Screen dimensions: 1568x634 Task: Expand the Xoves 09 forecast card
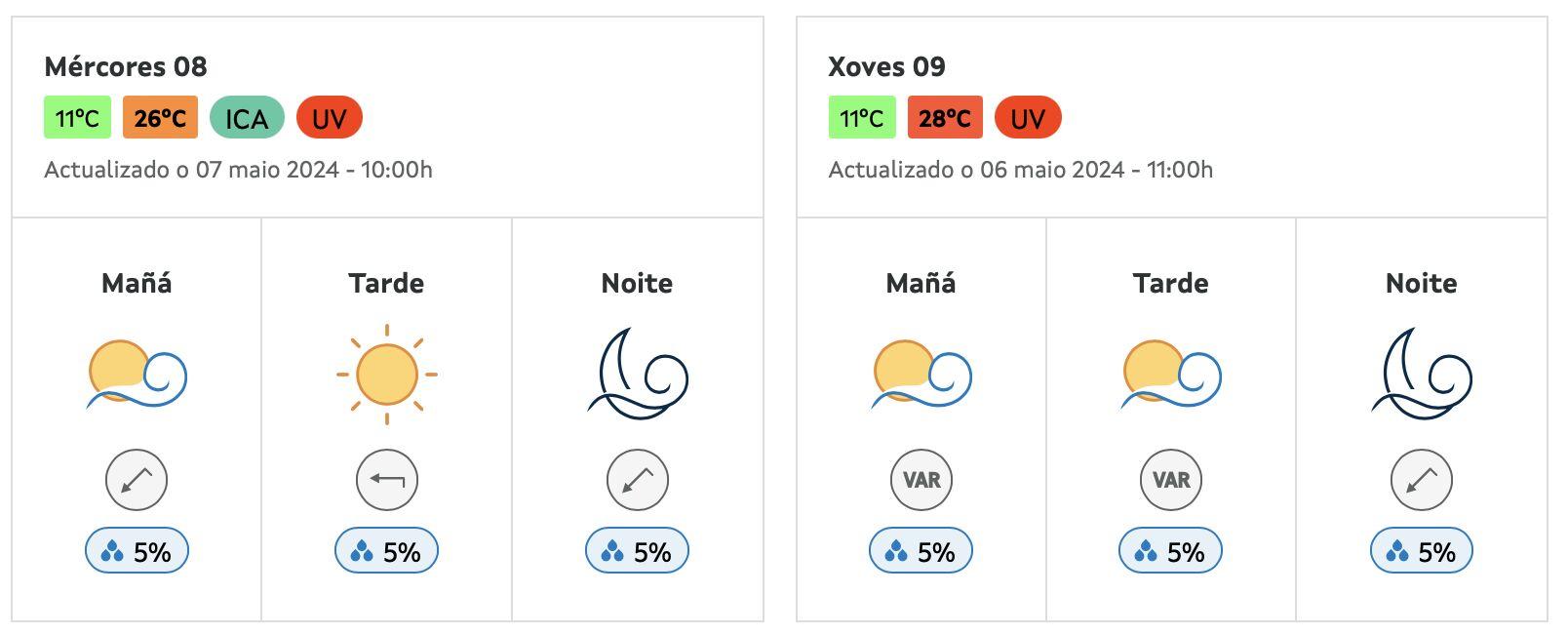tap(885, 68)
